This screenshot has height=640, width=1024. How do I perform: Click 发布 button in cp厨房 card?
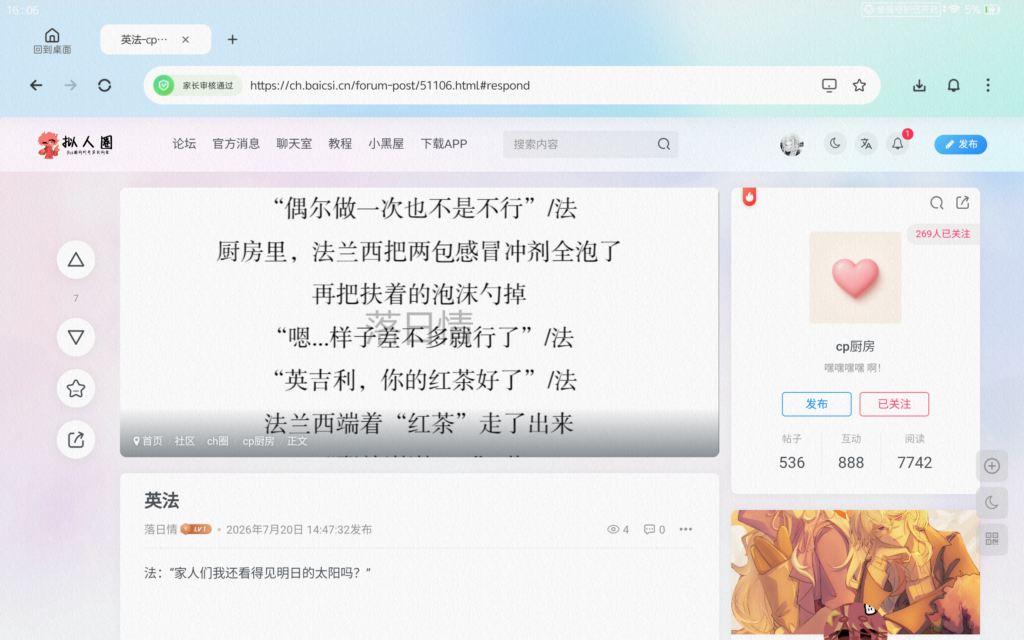click(x=816, y=404)
